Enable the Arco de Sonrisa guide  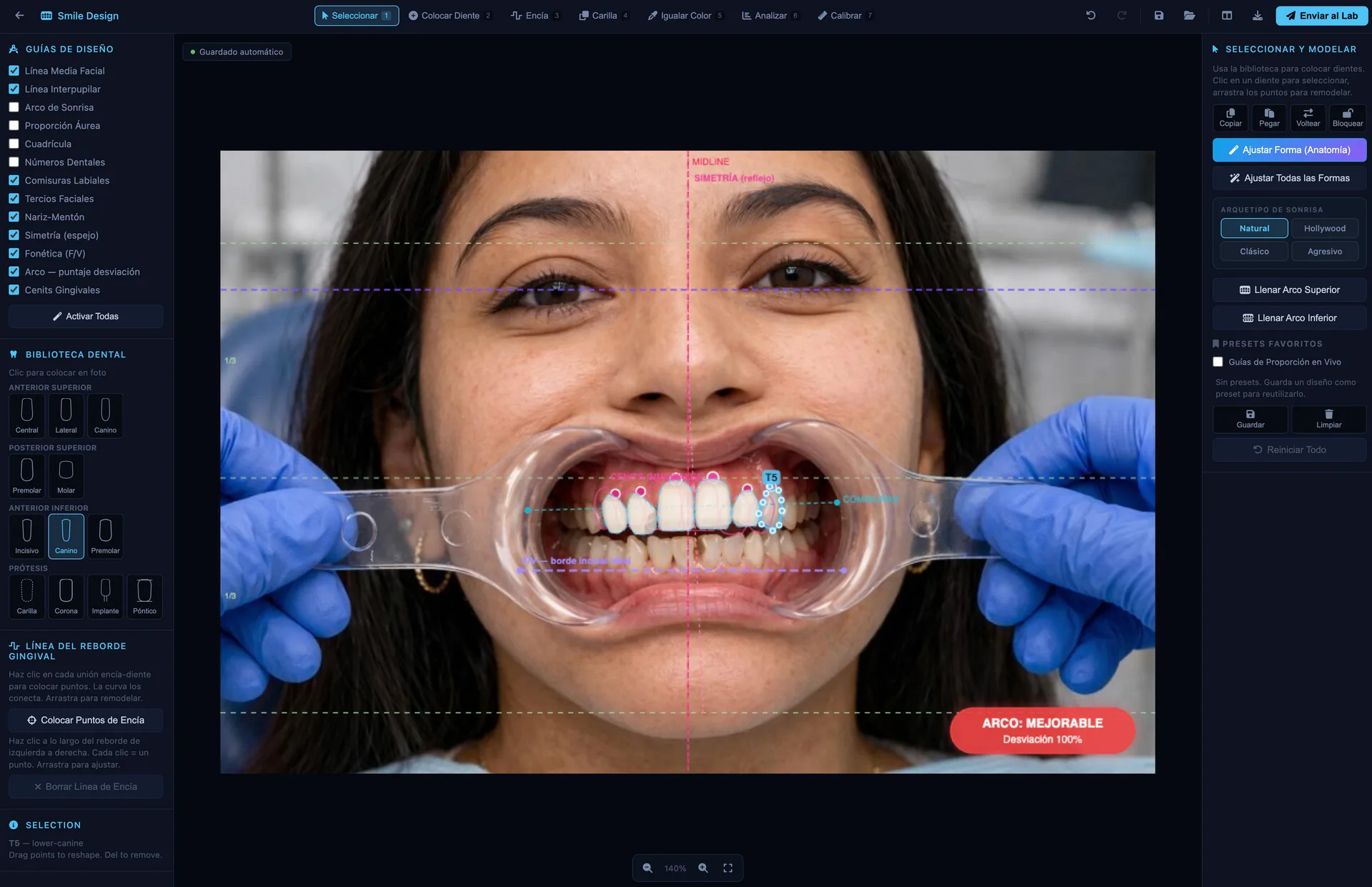click(x=14, y=107)
